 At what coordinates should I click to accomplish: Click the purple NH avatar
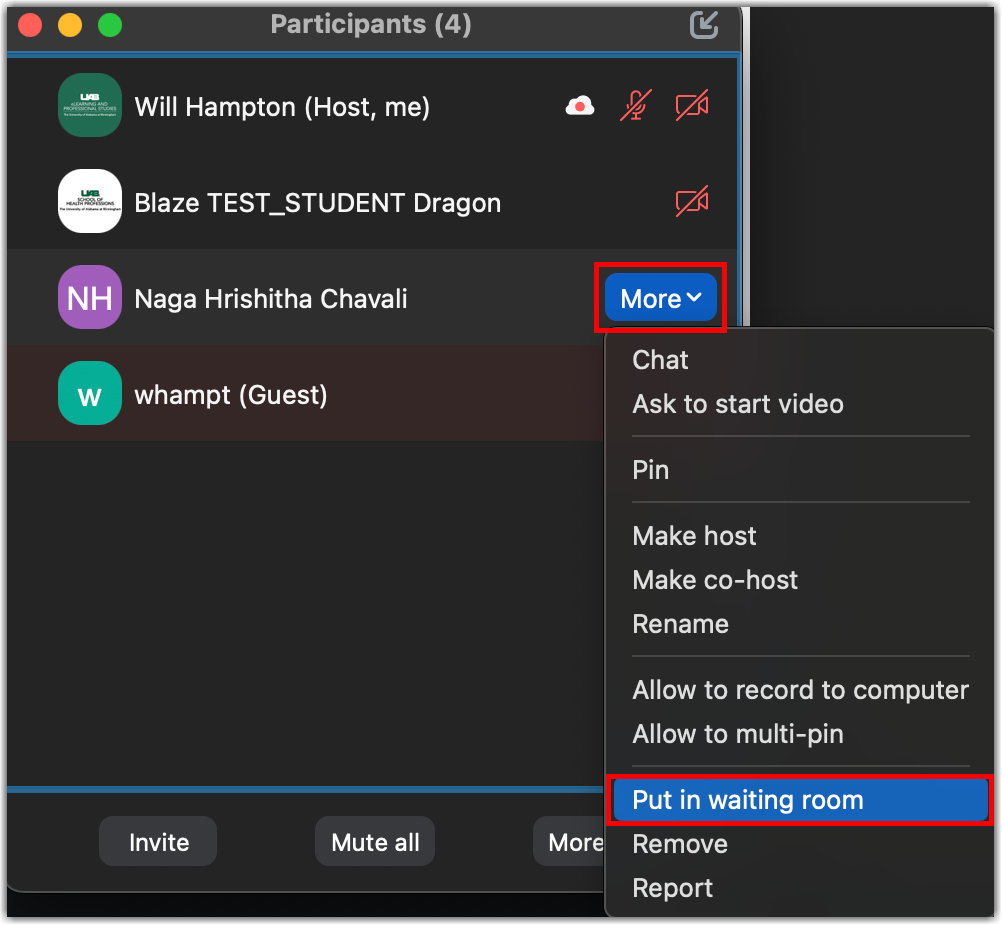(x=90, y=298)
